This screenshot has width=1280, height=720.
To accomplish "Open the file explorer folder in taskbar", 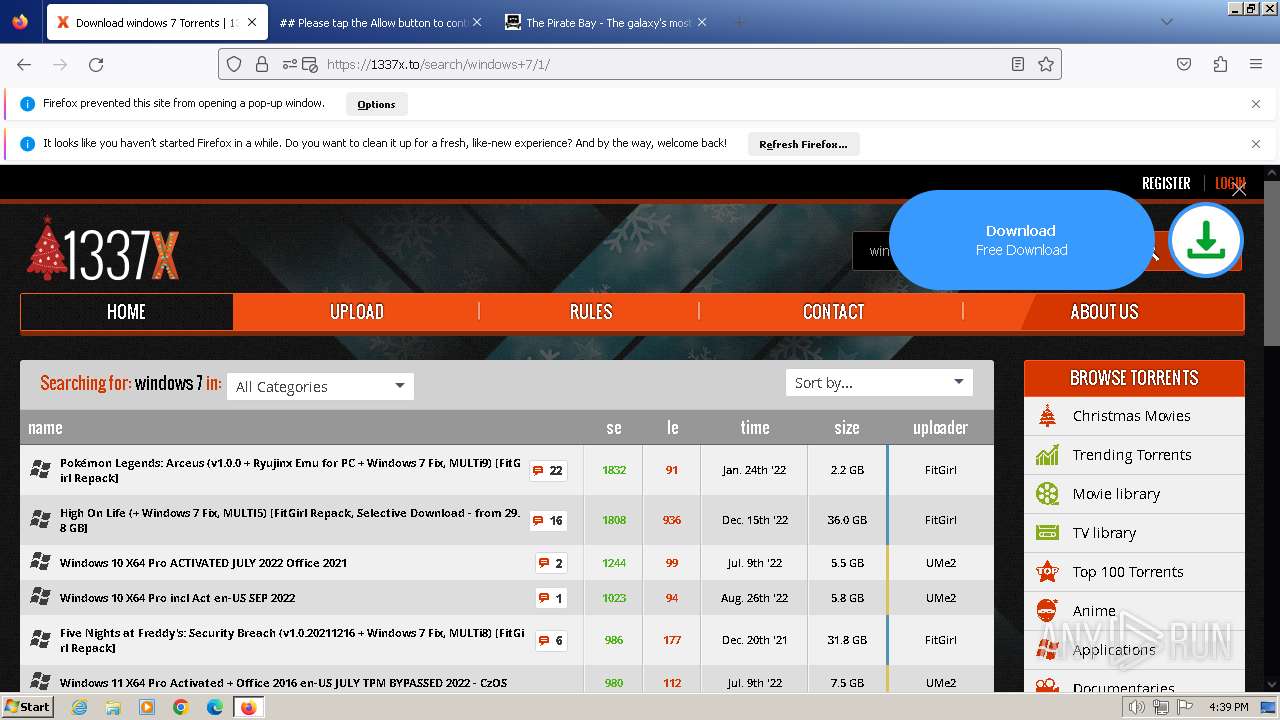I will [x=113, y=707].
